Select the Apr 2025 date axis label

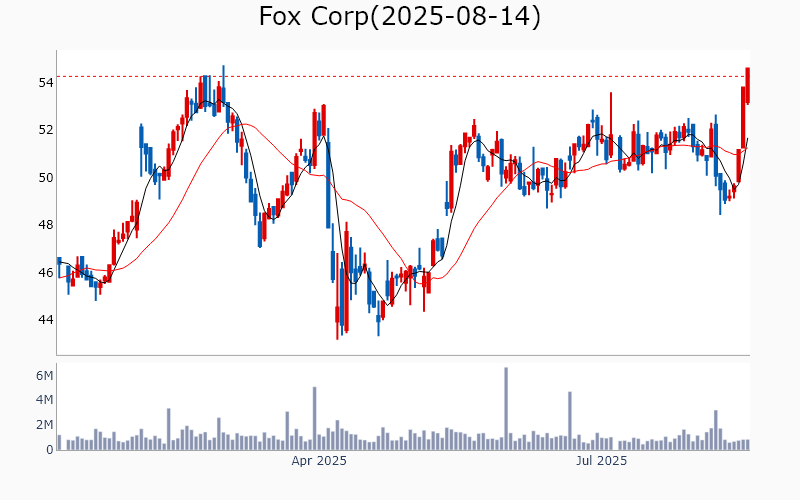coord(319,461)
